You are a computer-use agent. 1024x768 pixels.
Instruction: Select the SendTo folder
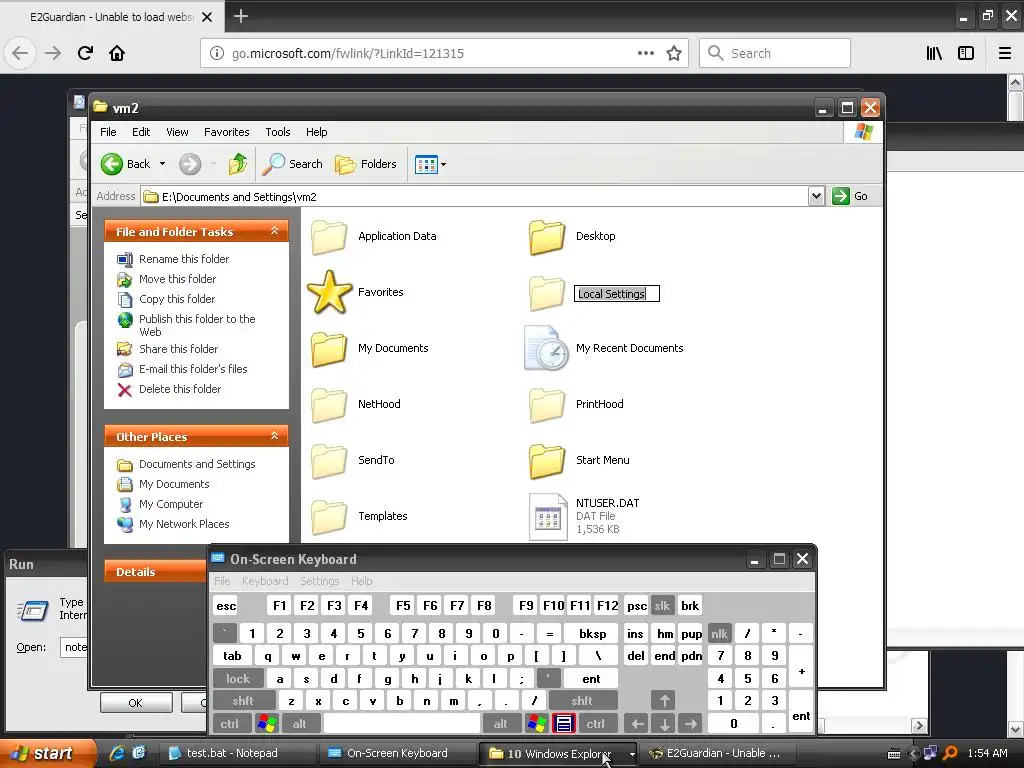coord(353,460)
